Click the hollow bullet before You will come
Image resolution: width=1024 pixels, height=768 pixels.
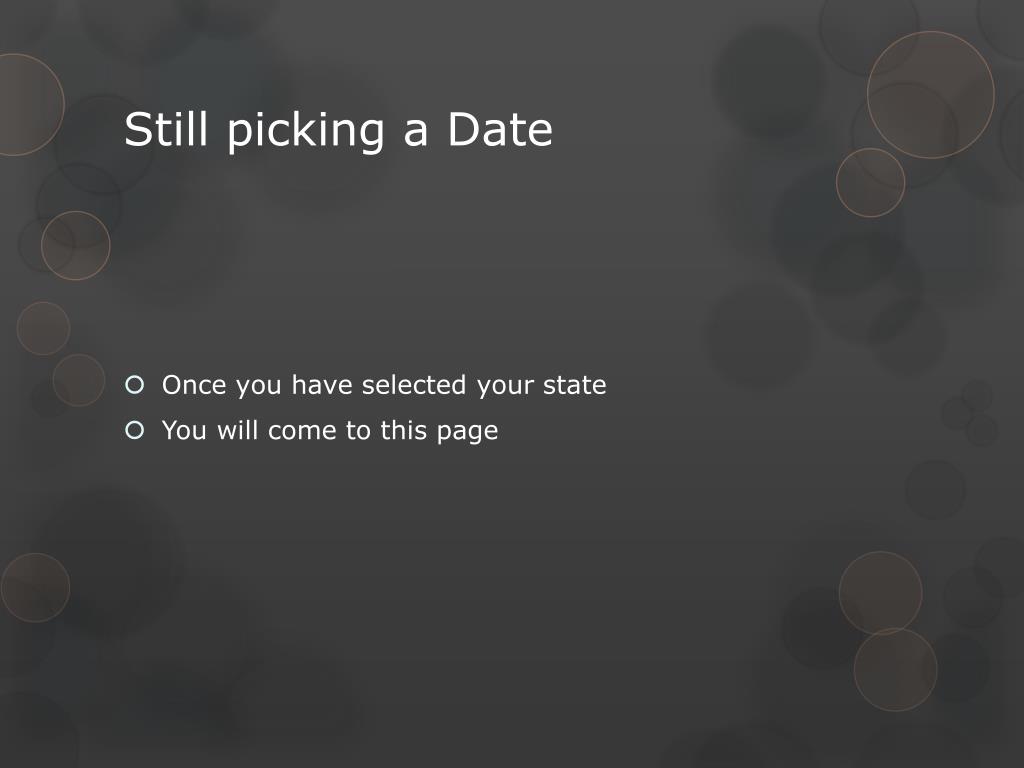[x=135, y=430]
